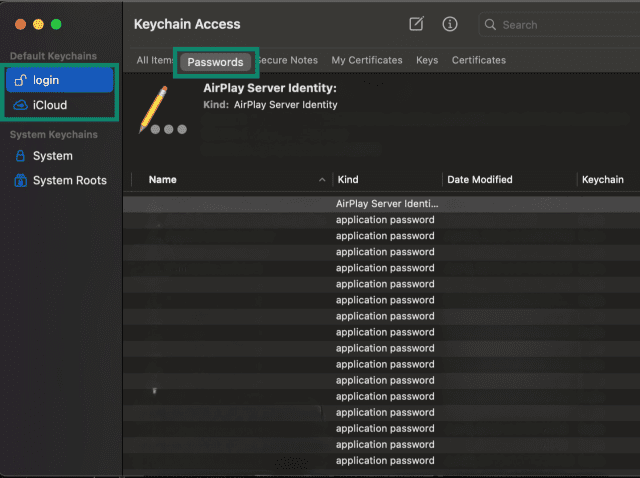This screenshot has height=478, width=640.
Task: Open the Secure Notes tab
Action: point(288,60)
